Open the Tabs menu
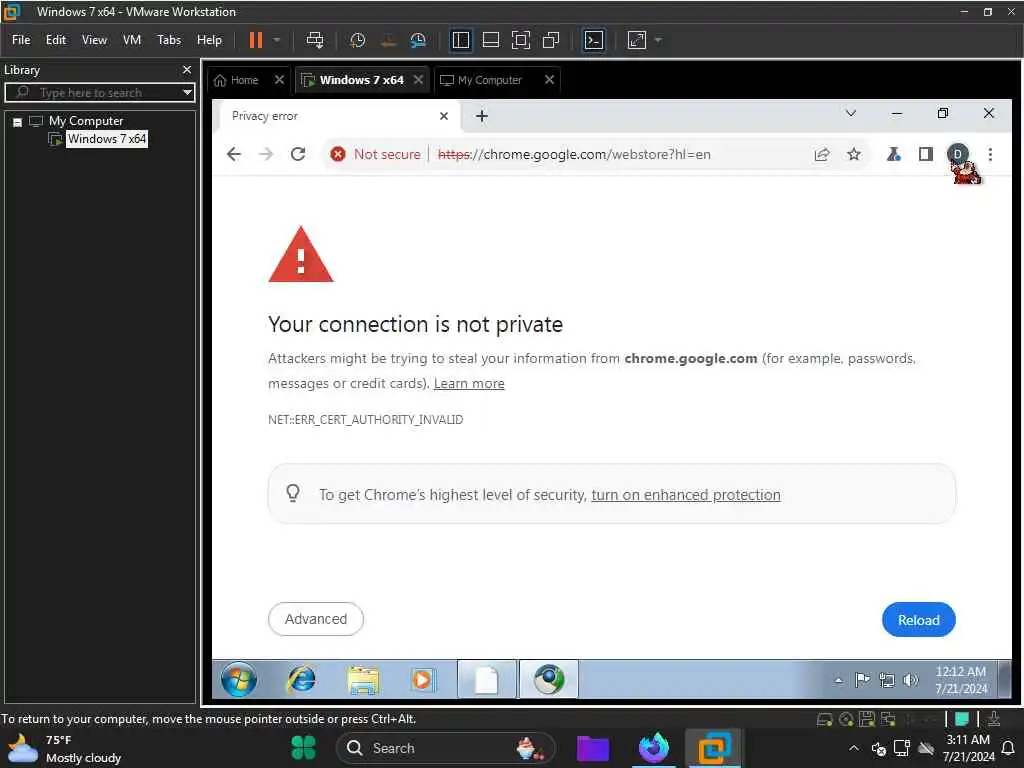 (x=169, y=40)
